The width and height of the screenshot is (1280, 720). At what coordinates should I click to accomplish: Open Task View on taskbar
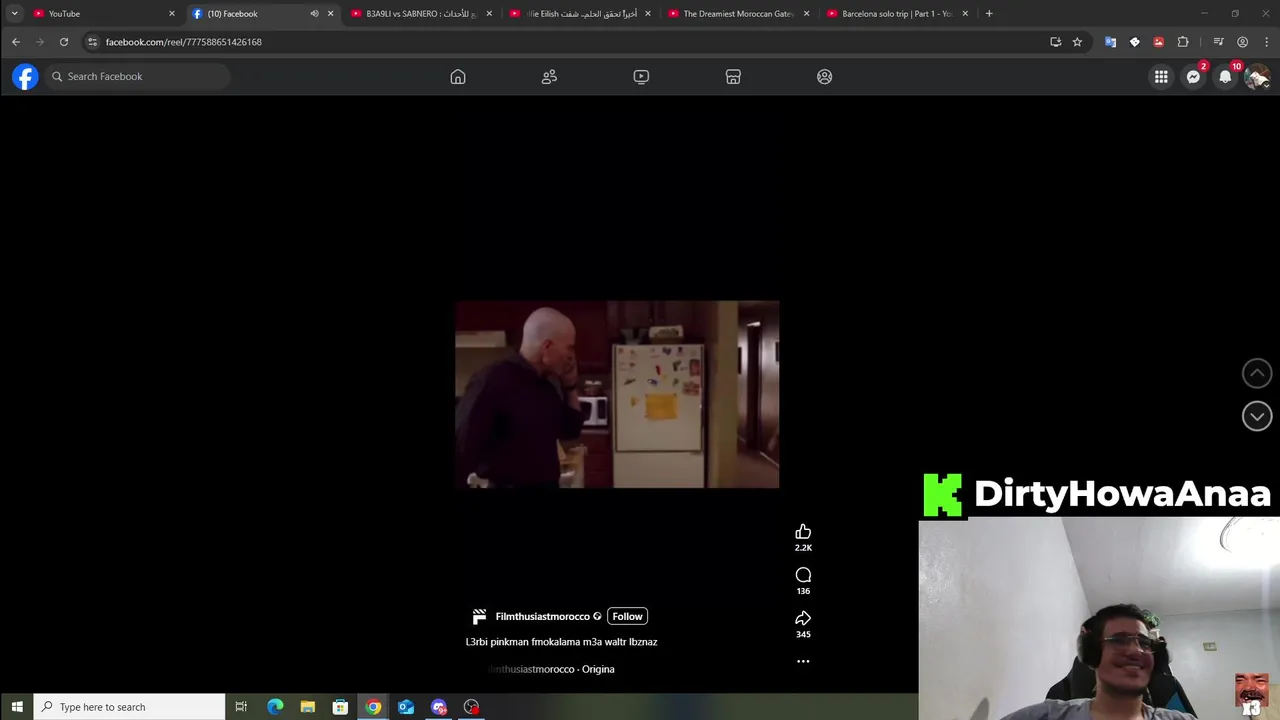(241, 707)
